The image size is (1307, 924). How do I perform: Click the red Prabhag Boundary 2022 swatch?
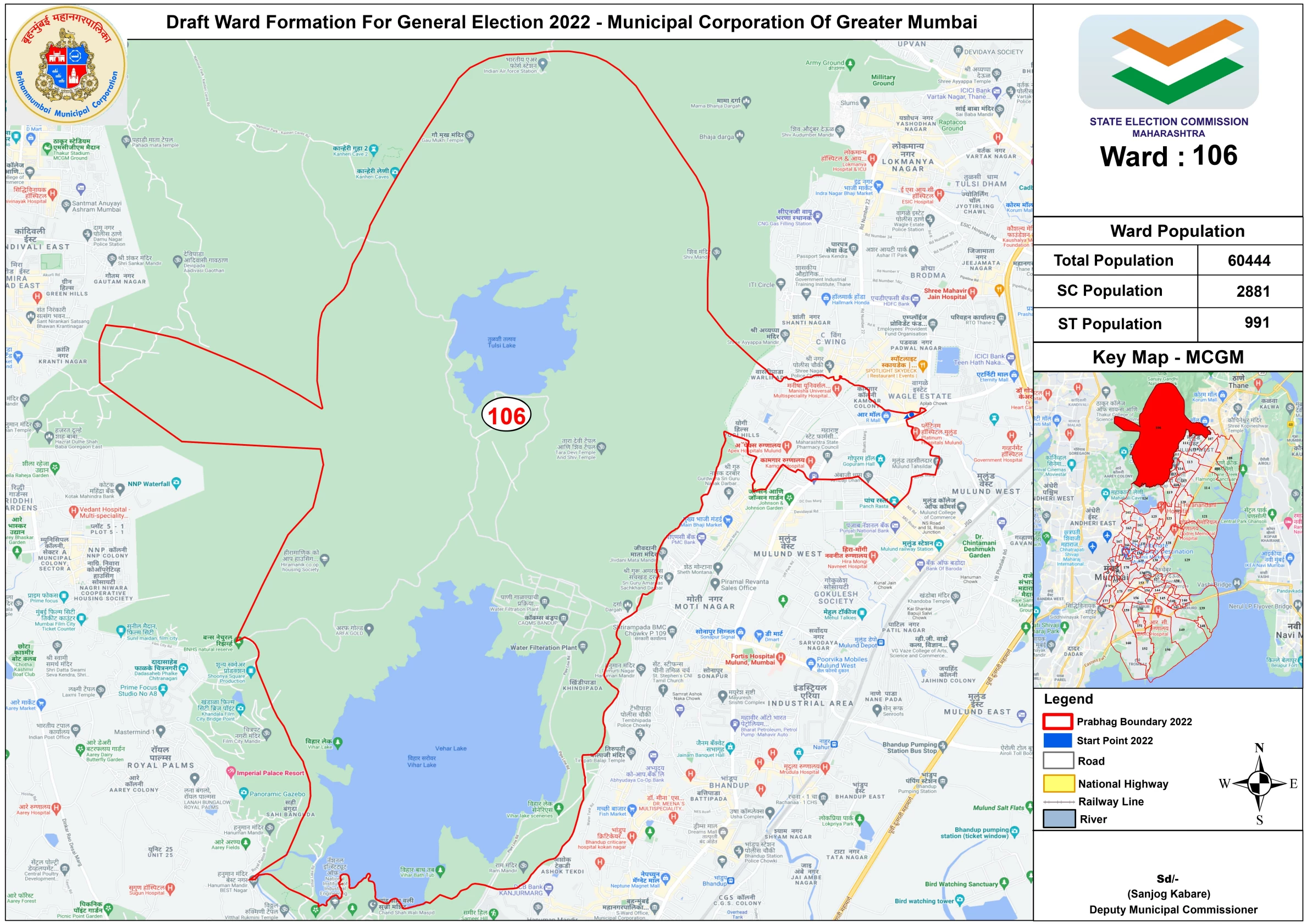coord(1057,721)
